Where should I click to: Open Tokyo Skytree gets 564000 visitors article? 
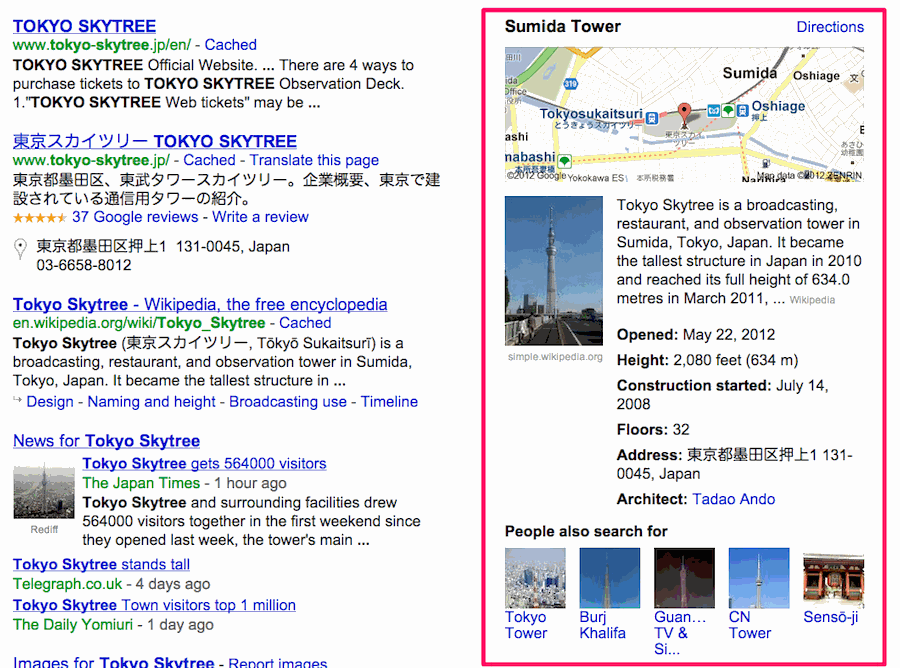coord(204,464)
